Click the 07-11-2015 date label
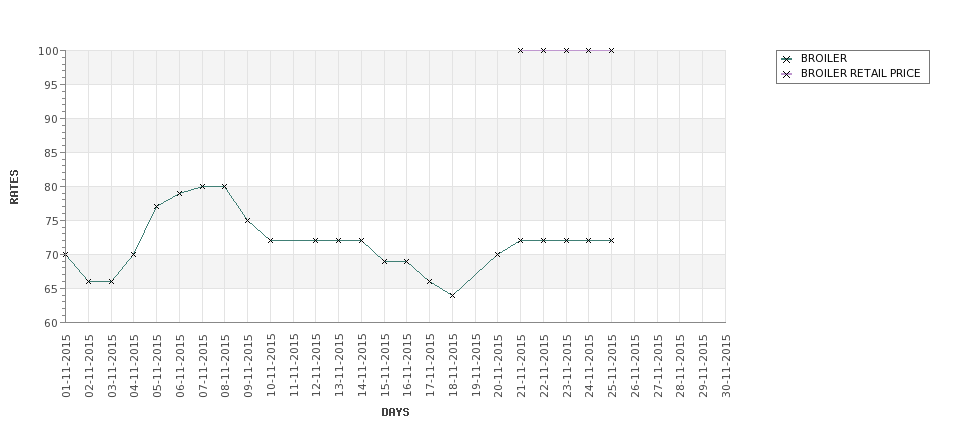 pyautogui.click(x=203, y=366)
